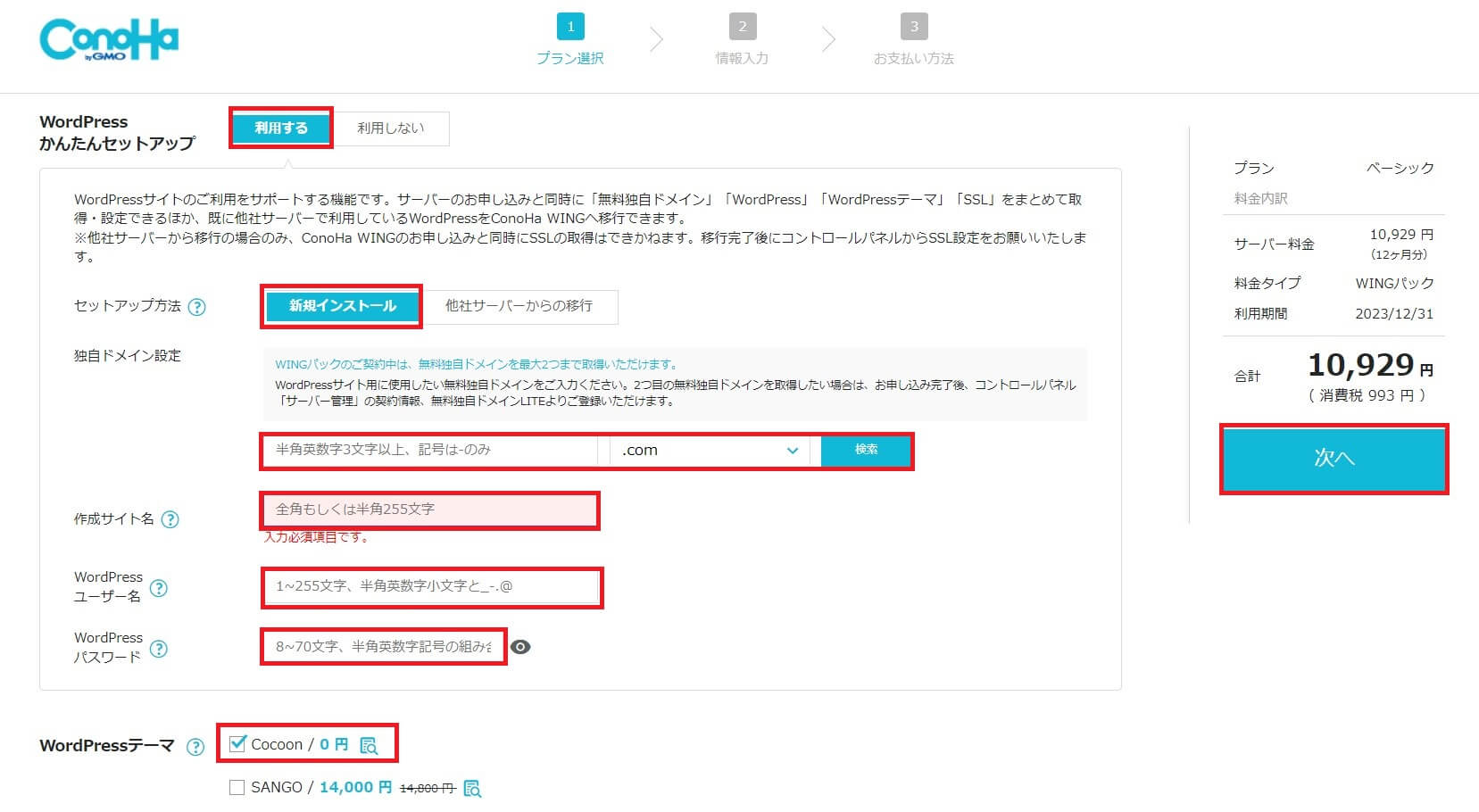Focus the WordPress パスワード input field
The image size is (1479, 812).
click(x=384, y=647)
